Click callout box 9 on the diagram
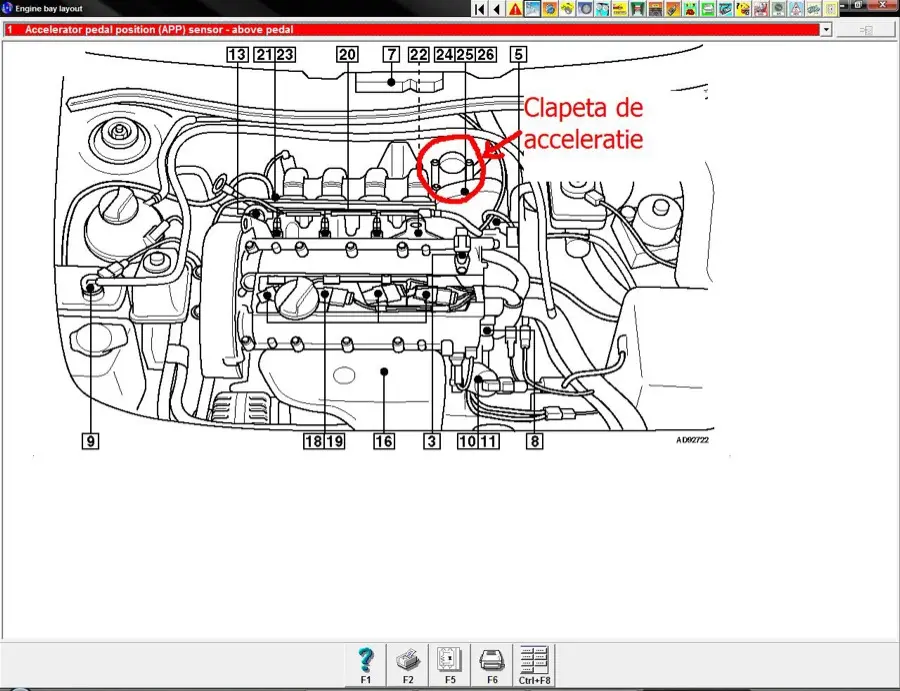This screenshot has height=691, width=900. click(93, 439)
